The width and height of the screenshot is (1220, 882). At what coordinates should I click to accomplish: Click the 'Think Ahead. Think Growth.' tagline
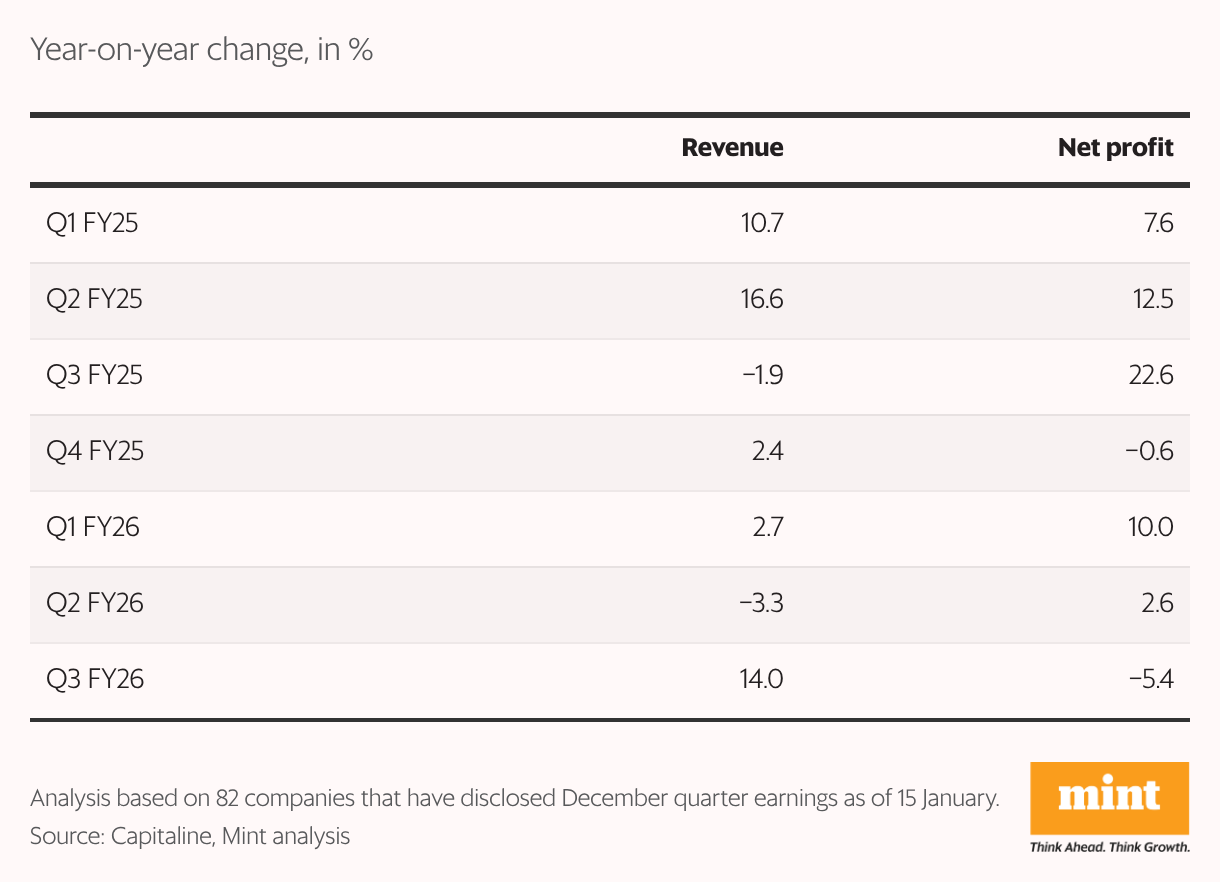tap(1109, 848)
